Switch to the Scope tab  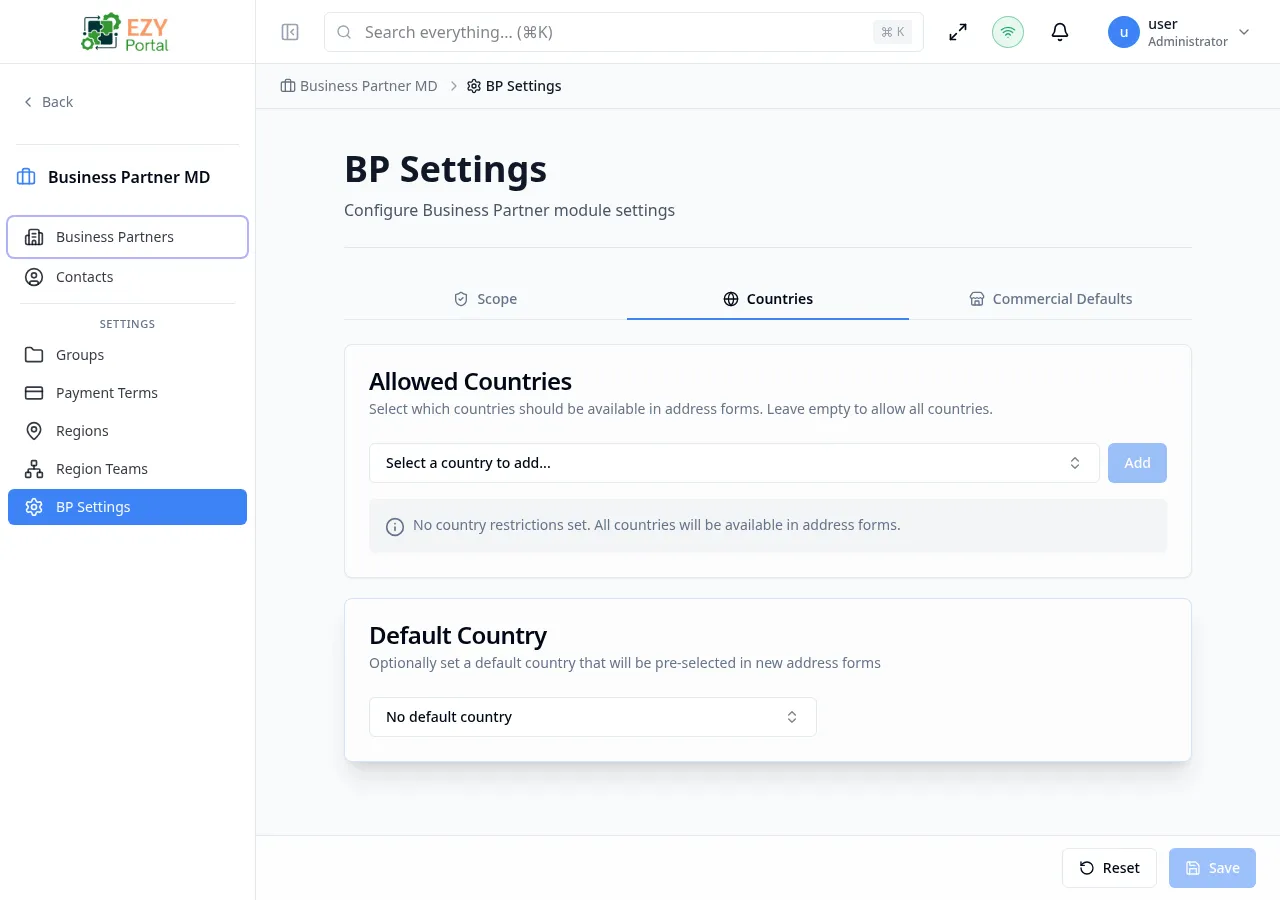pos(485,298)
